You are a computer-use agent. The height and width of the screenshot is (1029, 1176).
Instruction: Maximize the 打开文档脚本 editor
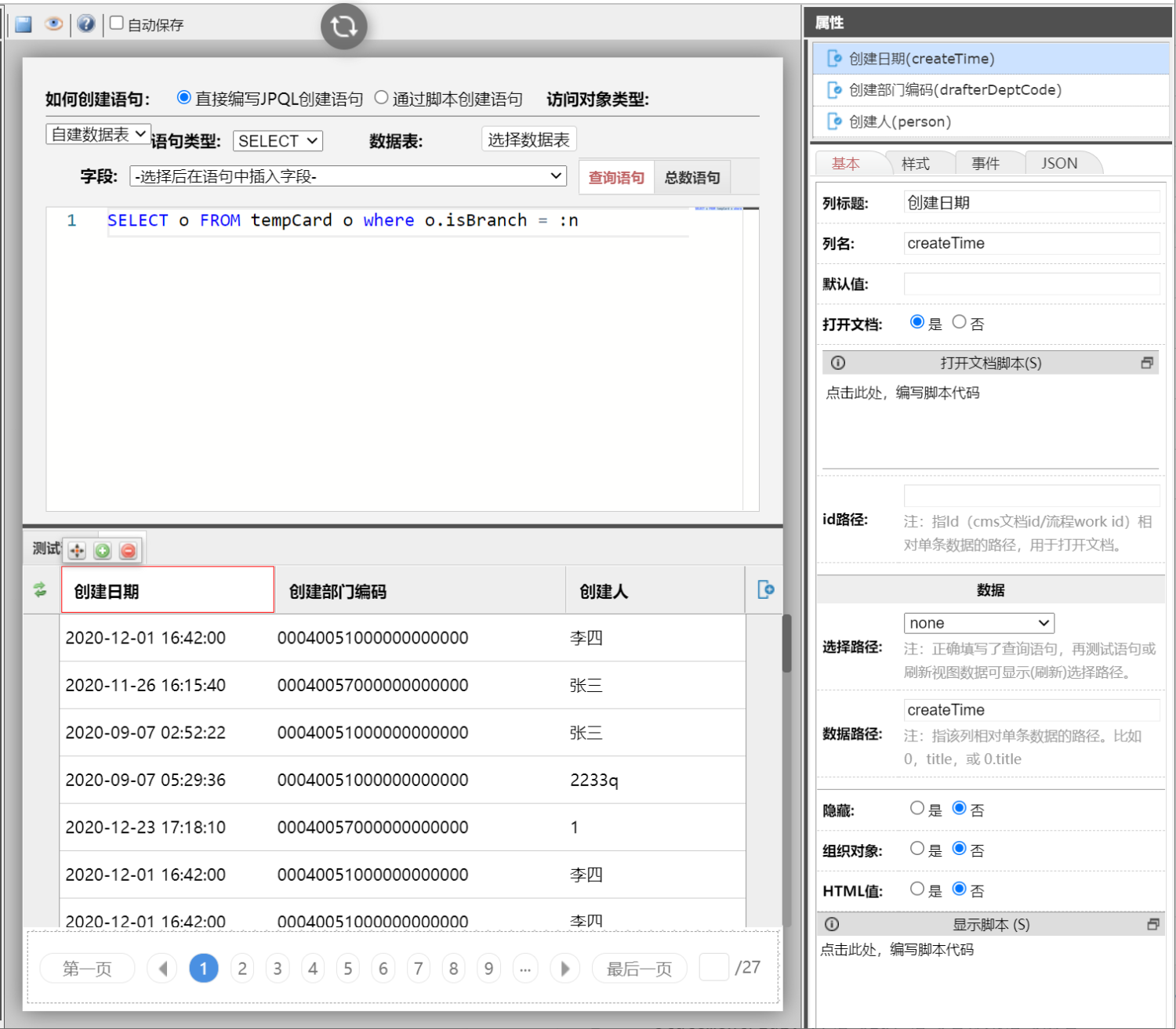(1147, 363)
